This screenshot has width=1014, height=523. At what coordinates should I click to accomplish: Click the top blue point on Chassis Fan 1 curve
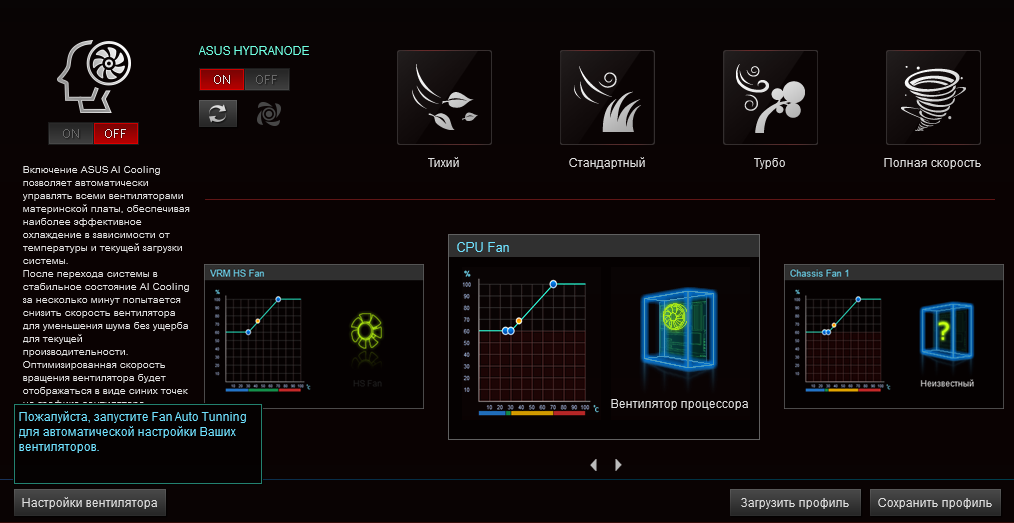(x=858, y=299)
